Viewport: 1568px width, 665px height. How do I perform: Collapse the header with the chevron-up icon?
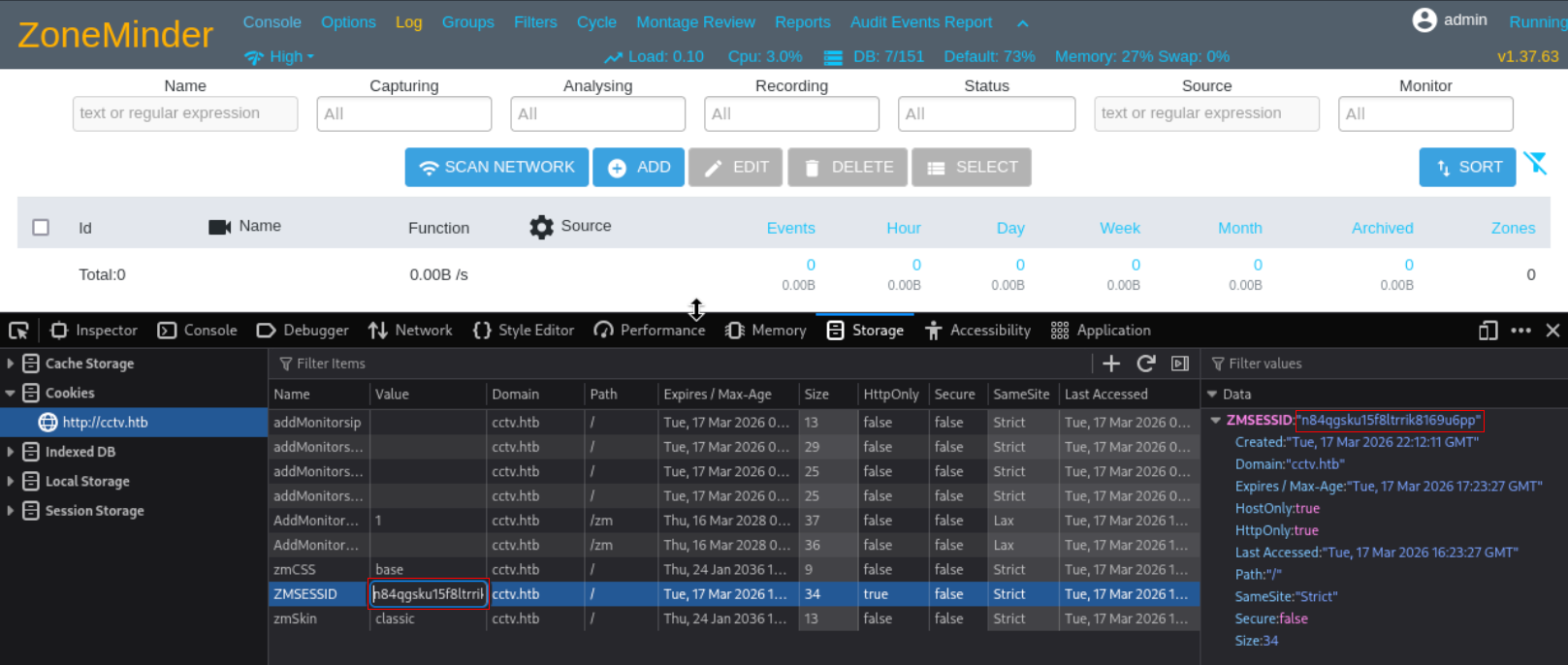[x=1022, y=23]
